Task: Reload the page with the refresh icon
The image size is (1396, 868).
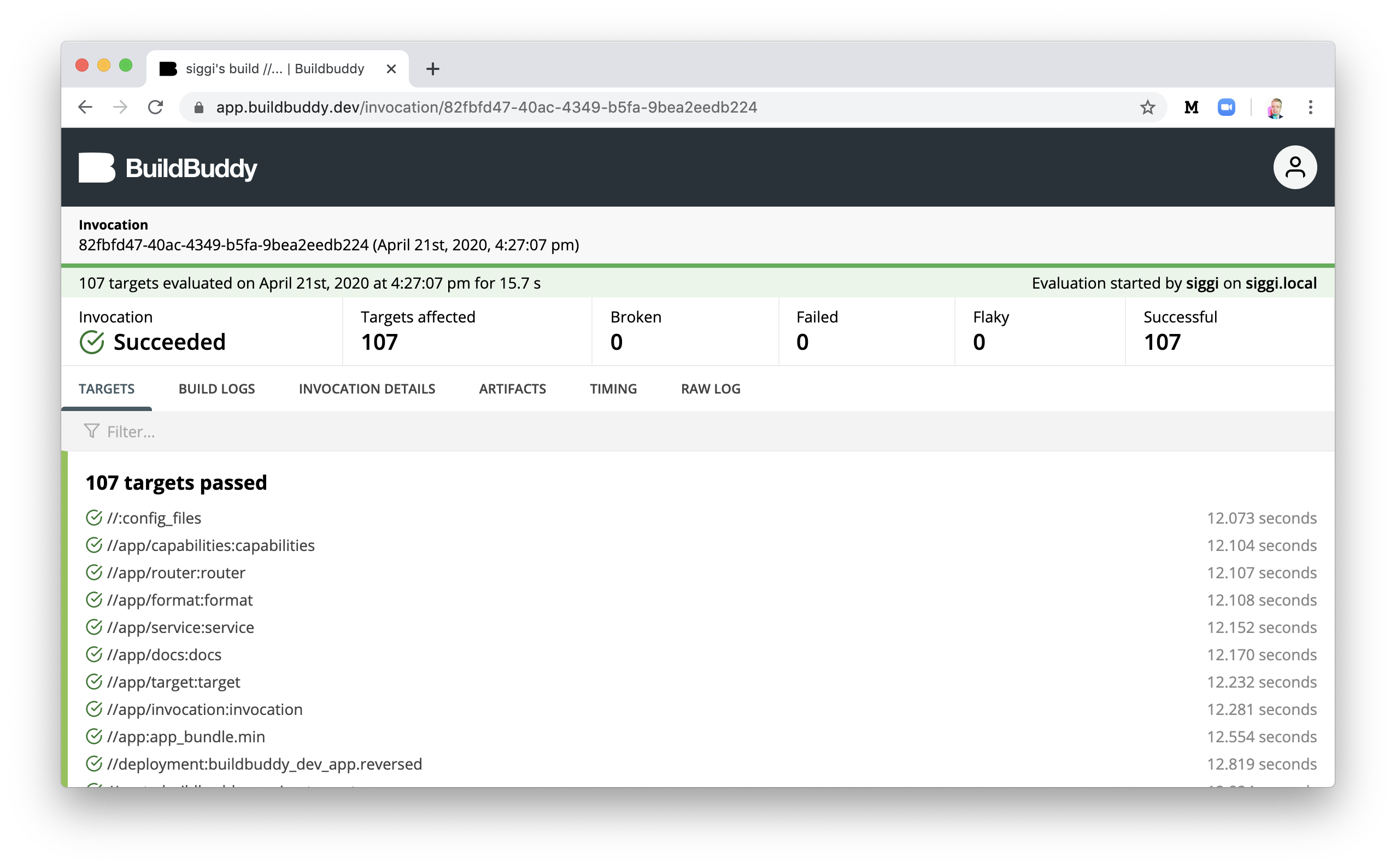Action: 156,107
